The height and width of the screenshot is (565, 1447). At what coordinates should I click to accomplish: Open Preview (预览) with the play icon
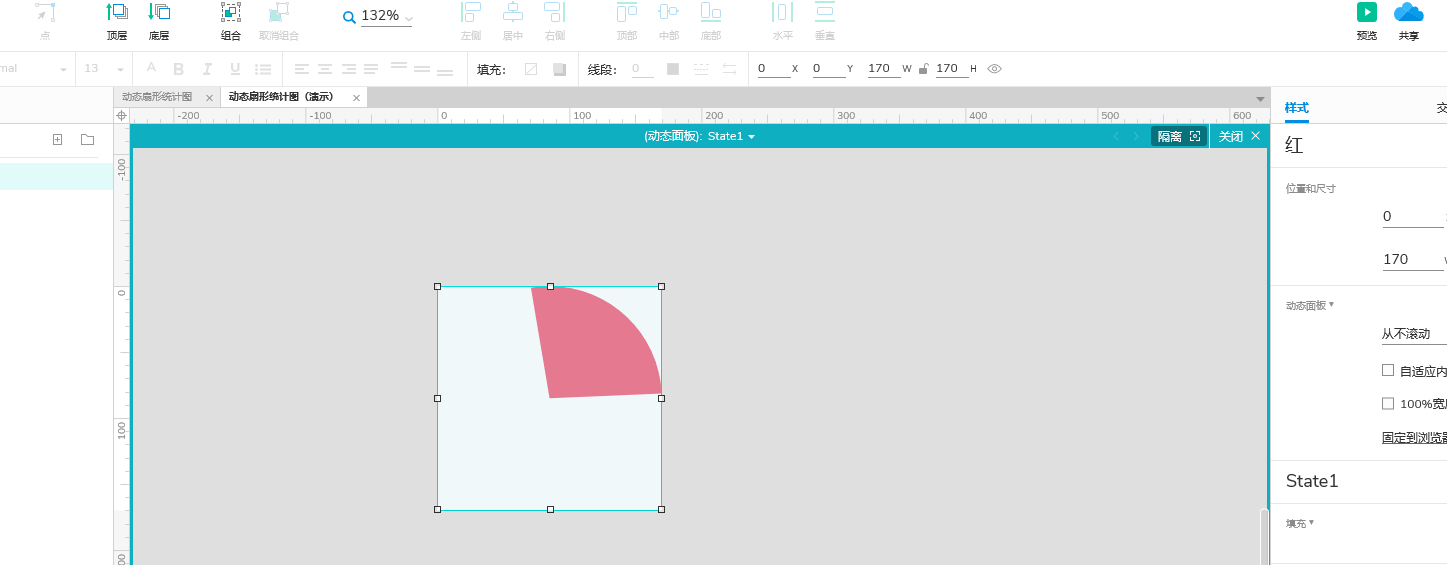1366,12
